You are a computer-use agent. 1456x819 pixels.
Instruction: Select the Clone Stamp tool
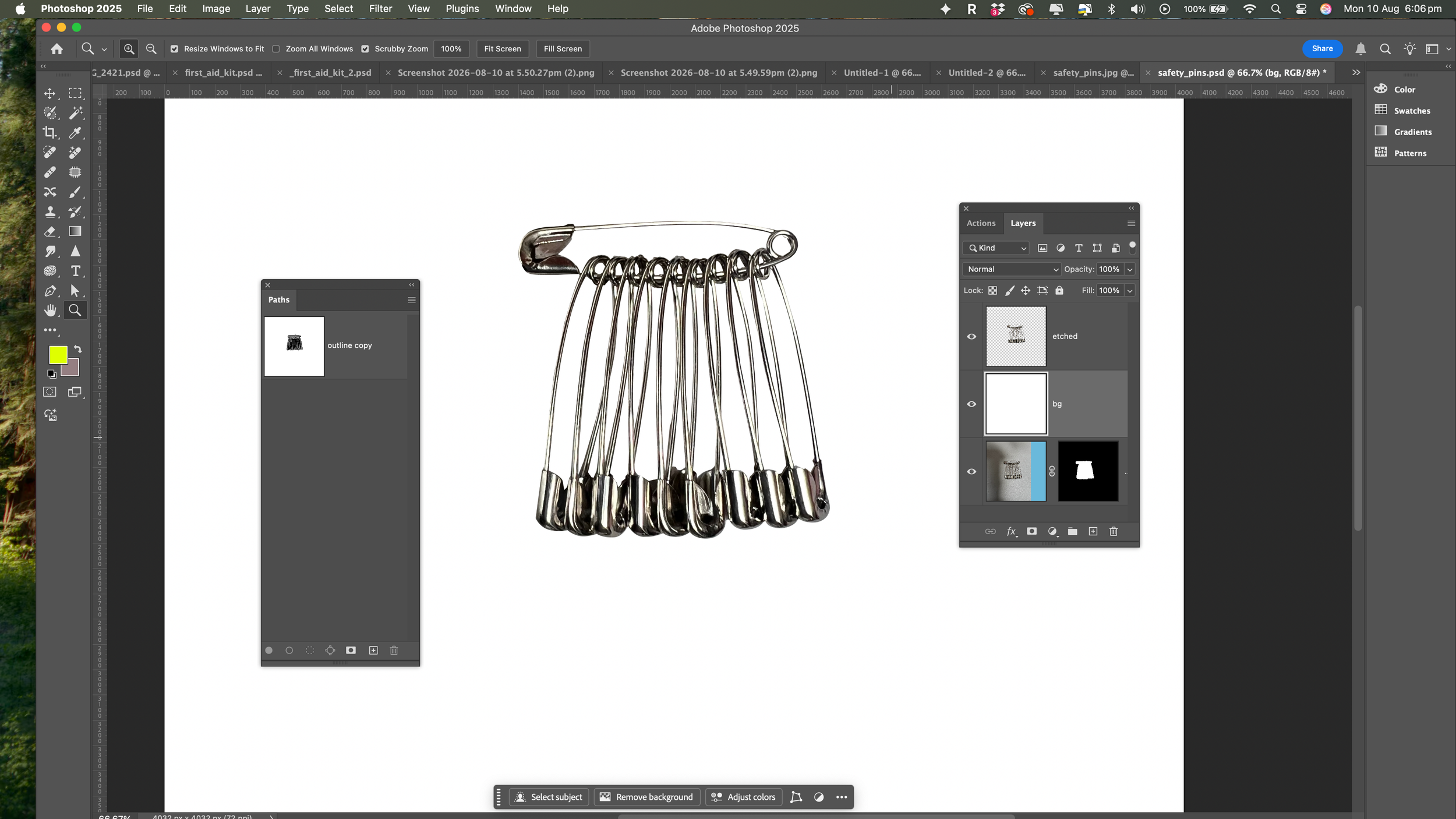(x=50, y=212)
